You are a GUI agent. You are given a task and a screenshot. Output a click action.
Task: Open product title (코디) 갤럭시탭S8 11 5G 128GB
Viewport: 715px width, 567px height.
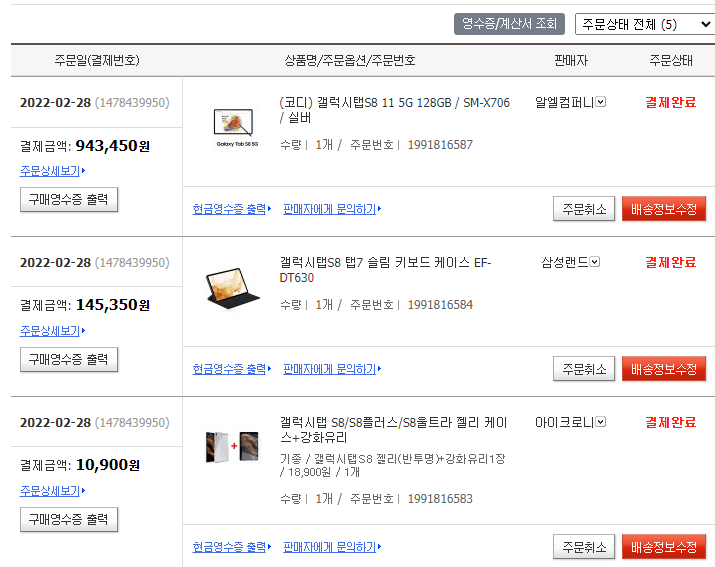pos(394,110)
